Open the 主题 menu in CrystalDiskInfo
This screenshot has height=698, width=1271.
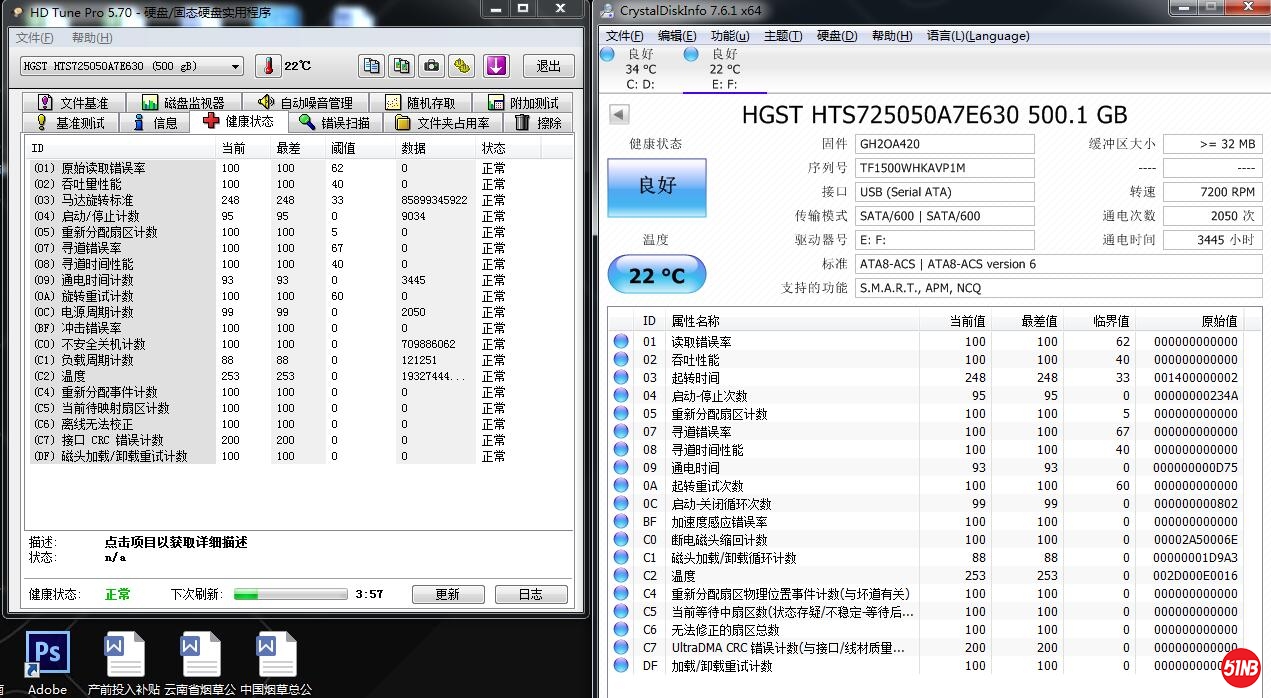tap(782, 36)
